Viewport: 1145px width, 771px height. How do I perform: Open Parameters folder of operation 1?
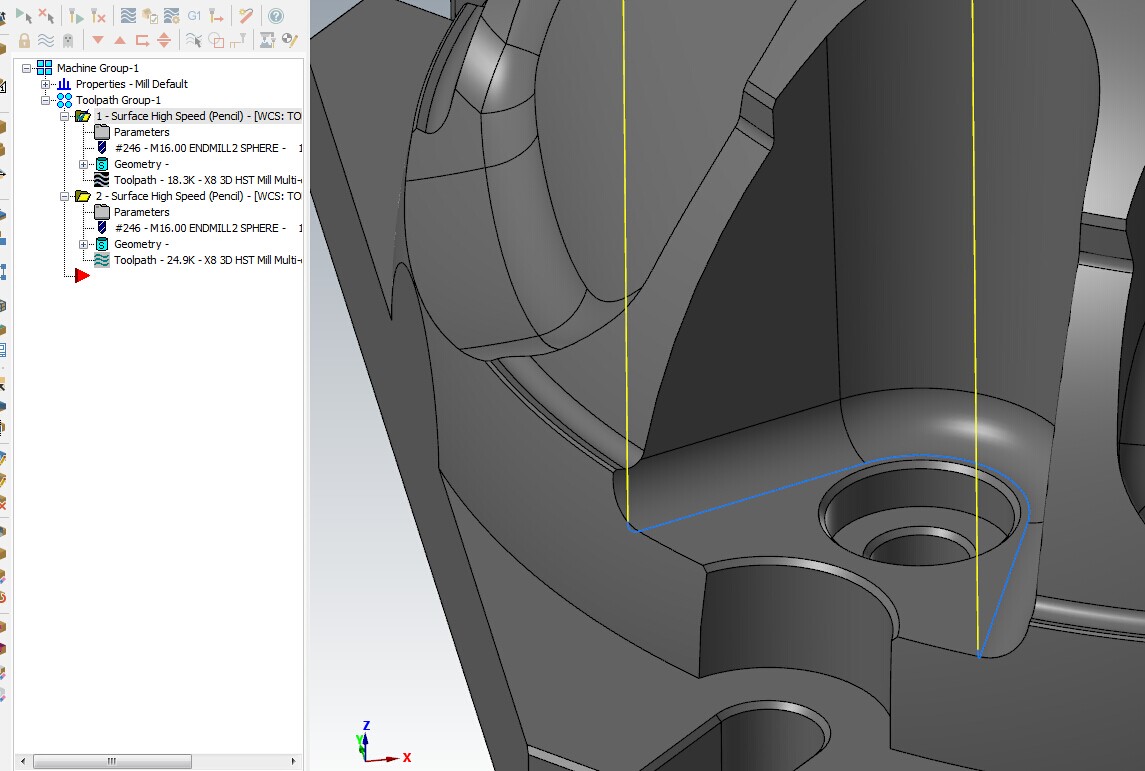point(102,132)
